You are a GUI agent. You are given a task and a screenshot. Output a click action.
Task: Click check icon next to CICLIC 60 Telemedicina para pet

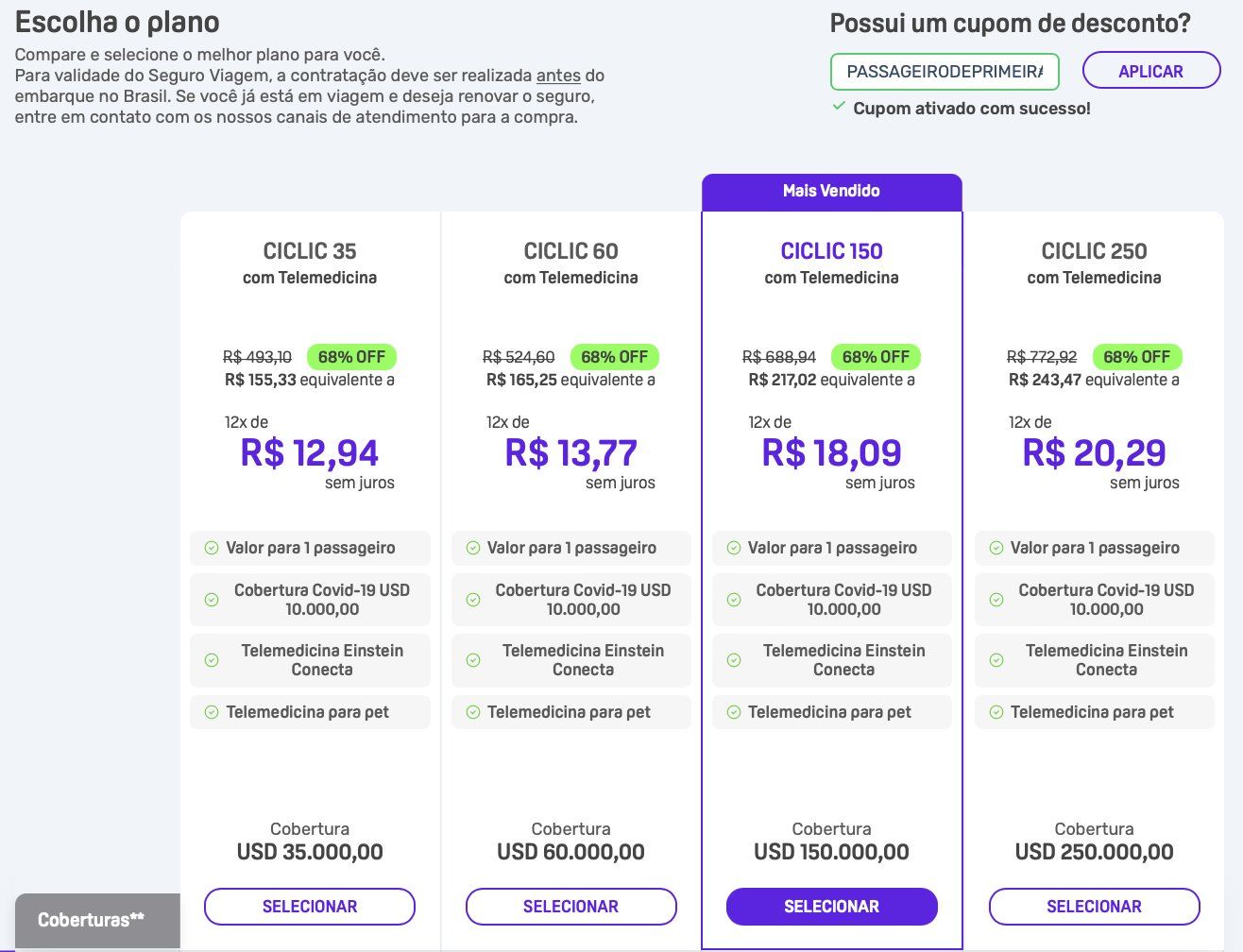pyautogui.click(x=473, y=712)
